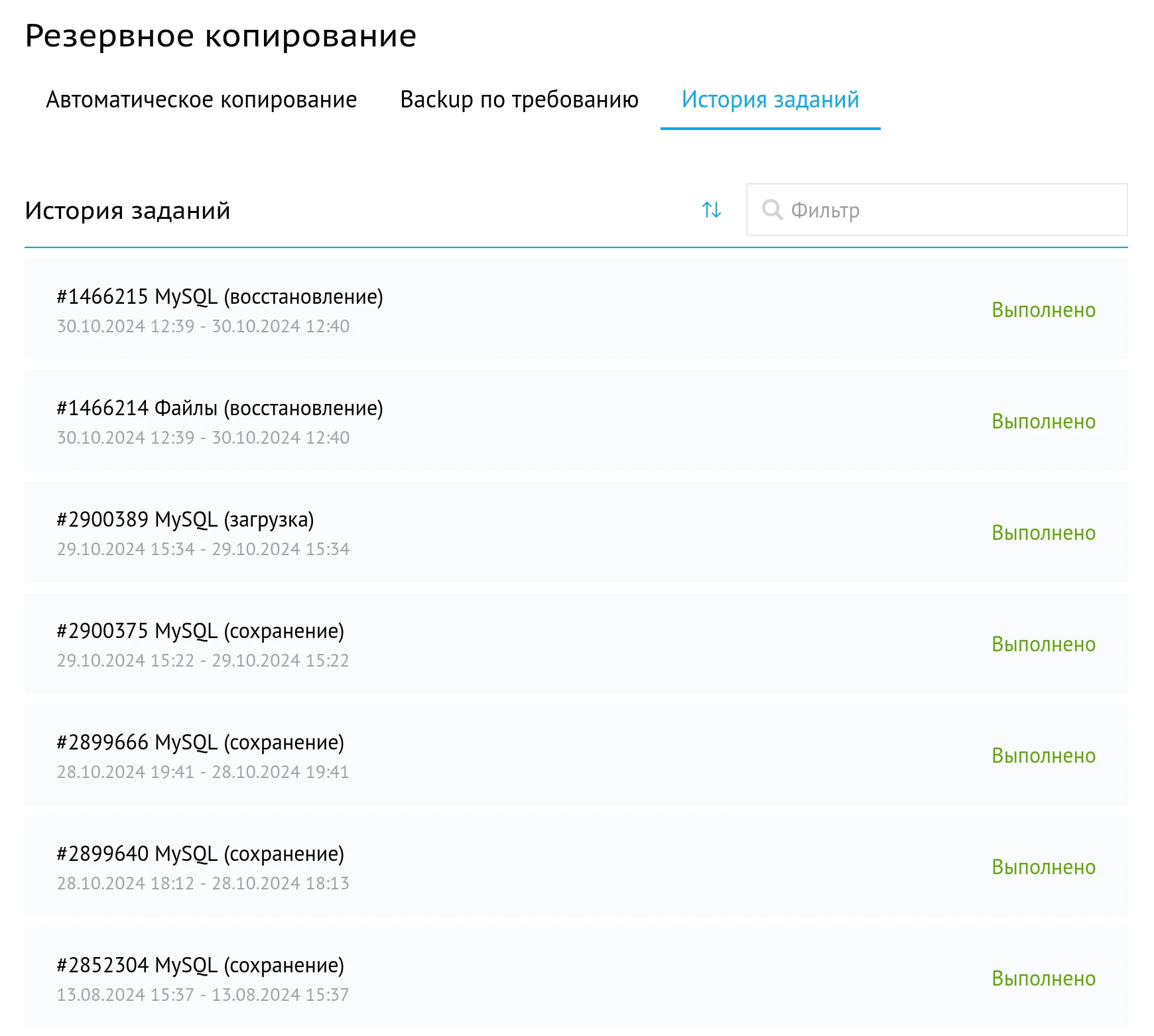Click job #2899666 MySQL (сохранение)
This screenshot has height=1036, width=1154.
pos(200,743)
